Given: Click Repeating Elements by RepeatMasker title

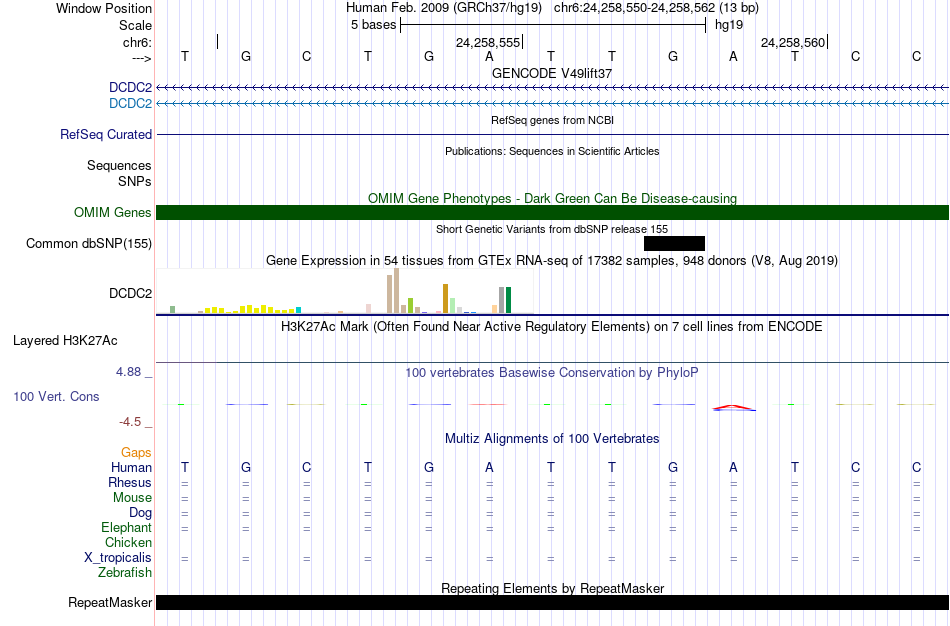Looking at the screenshot, I should point(552,588).
